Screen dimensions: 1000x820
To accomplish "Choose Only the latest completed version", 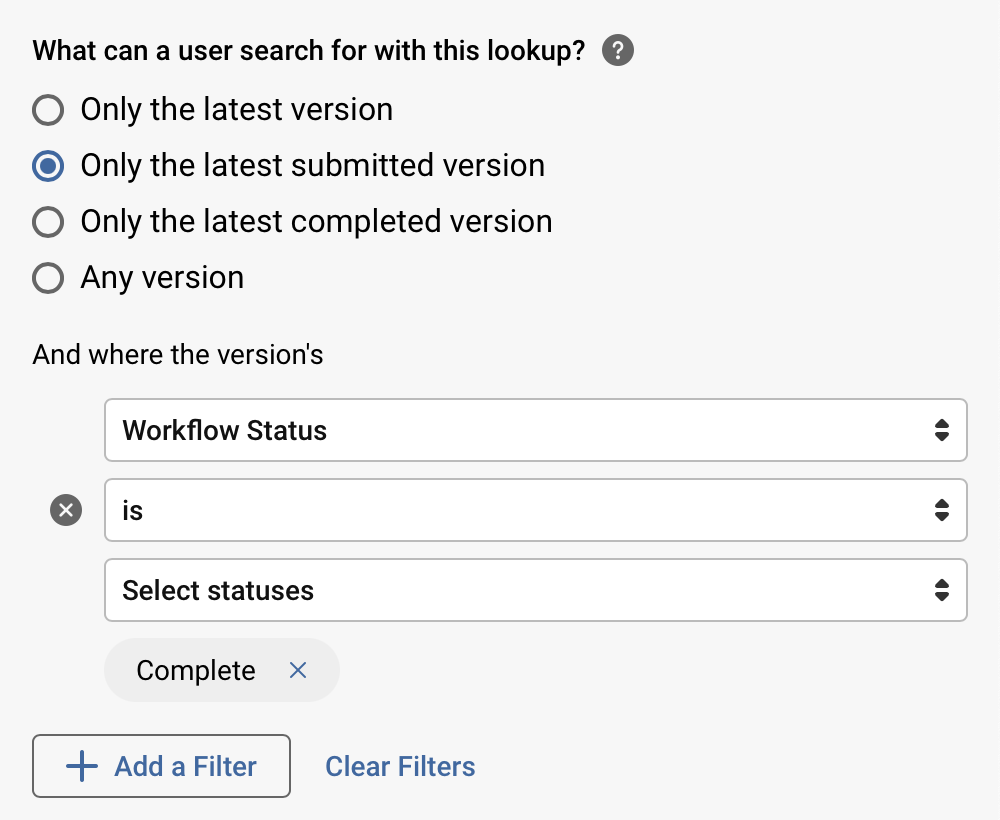I will tap(47, 222).
